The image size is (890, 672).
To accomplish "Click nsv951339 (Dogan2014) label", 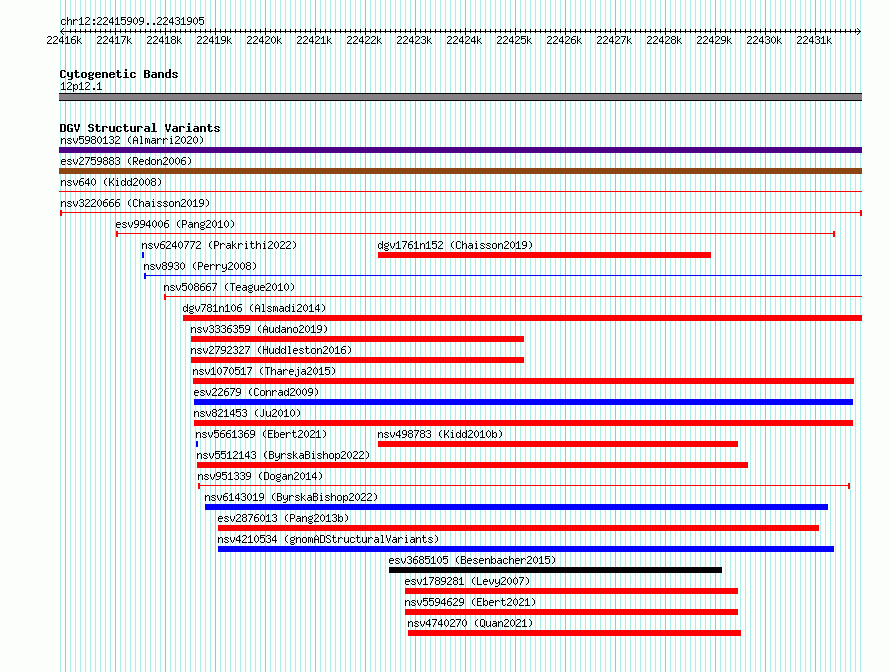I will point(260,476).
